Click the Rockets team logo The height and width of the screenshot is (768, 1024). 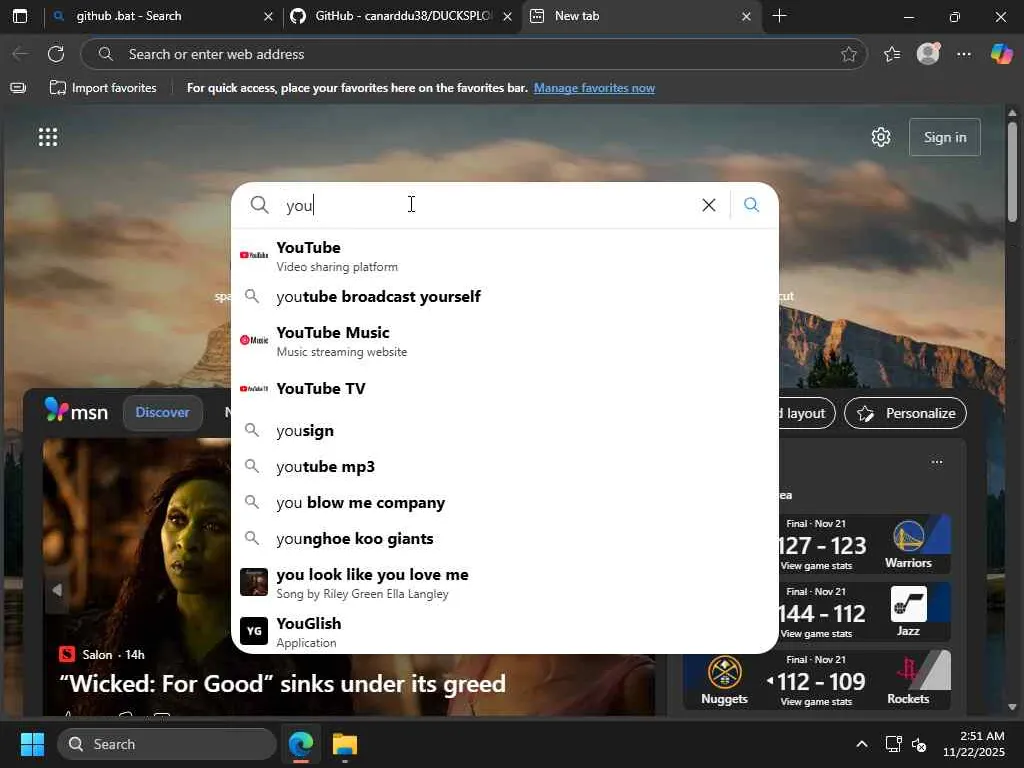pyautogui.click(x=908, y=671)
